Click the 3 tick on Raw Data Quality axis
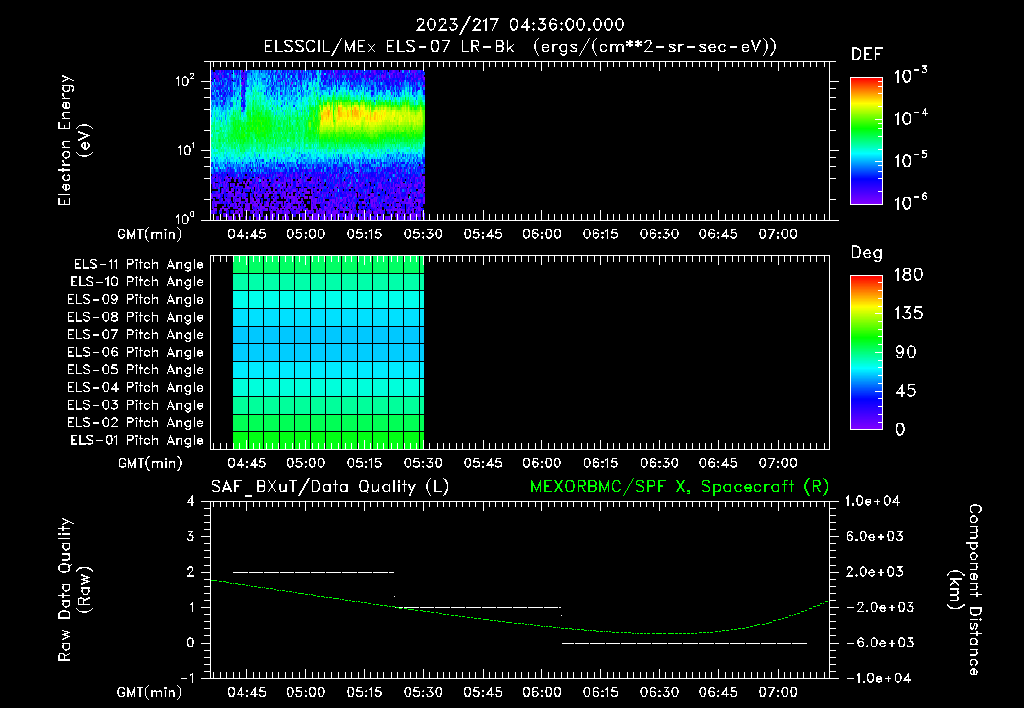 pyautogui.click(x=191, y=537)
